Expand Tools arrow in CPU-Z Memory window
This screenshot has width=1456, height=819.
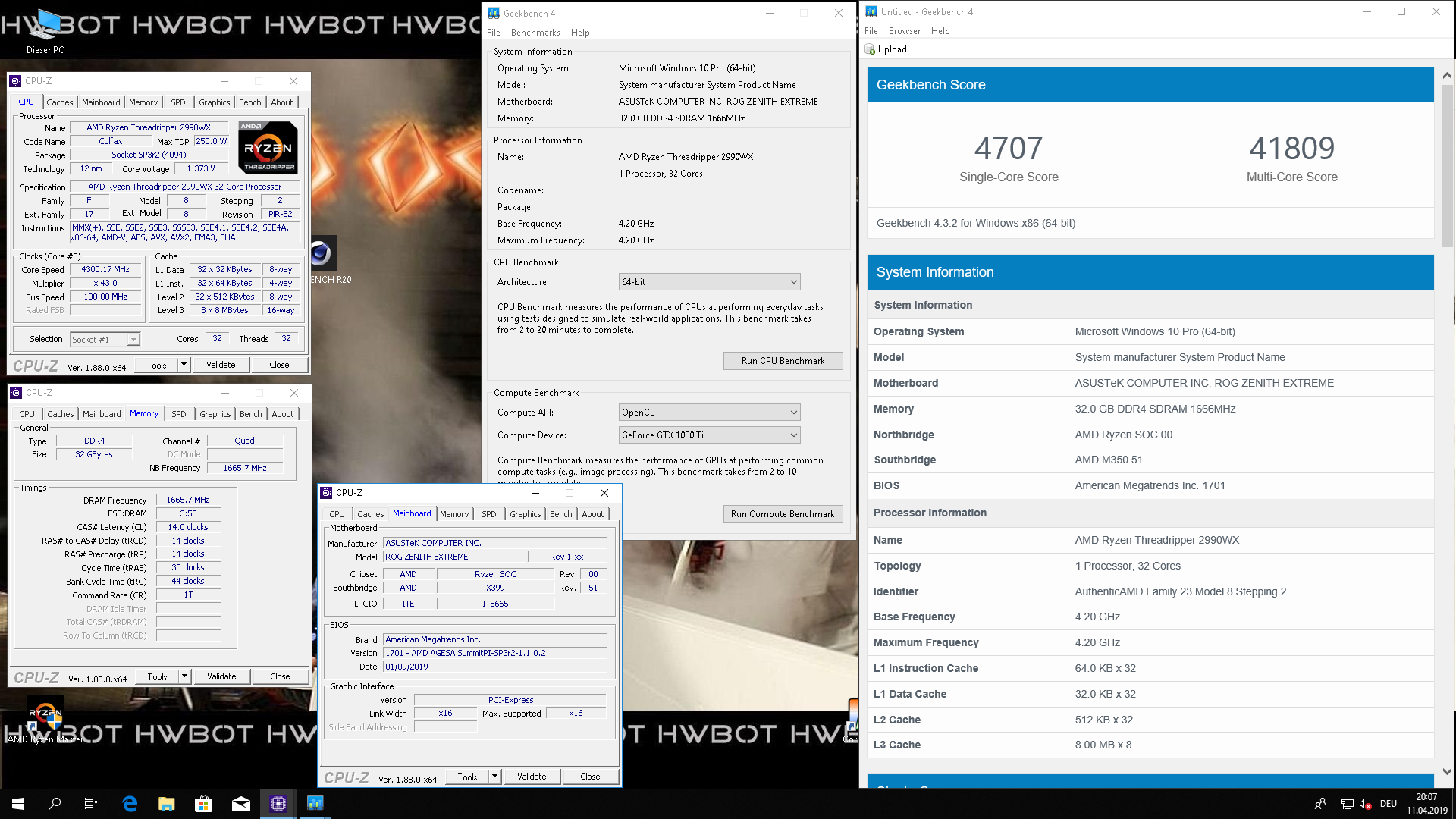coord(184,676)
